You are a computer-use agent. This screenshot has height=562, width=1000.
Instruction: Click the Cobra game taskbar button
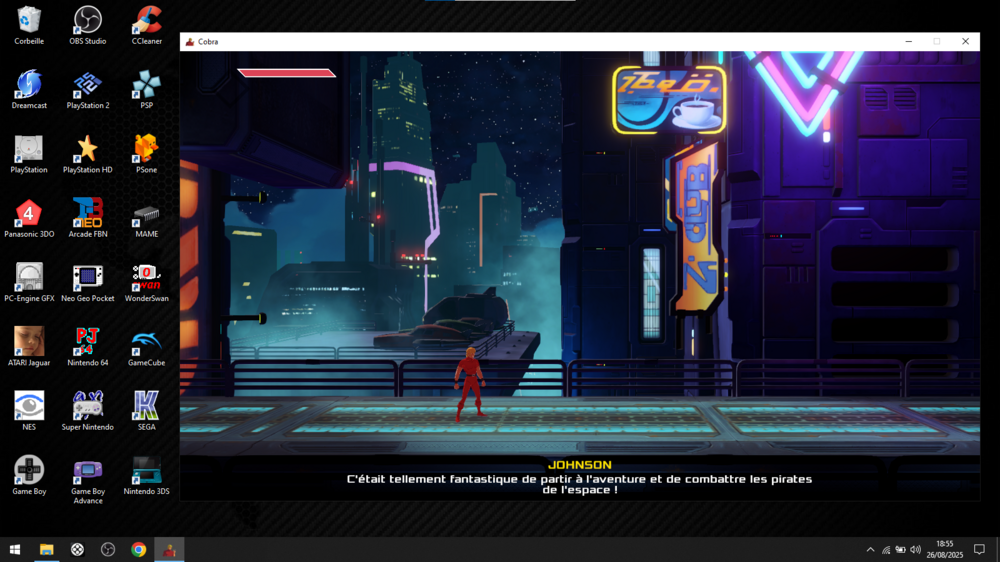[170, 550]
